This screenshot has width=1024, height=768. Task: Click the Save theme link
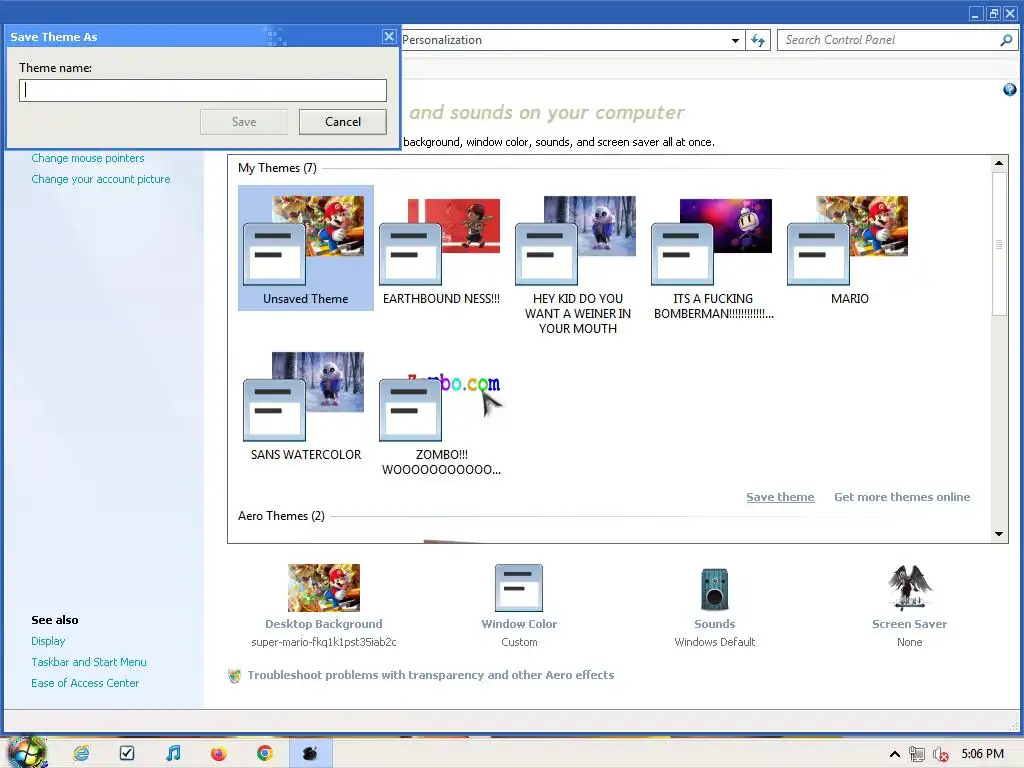coord(780,497)
